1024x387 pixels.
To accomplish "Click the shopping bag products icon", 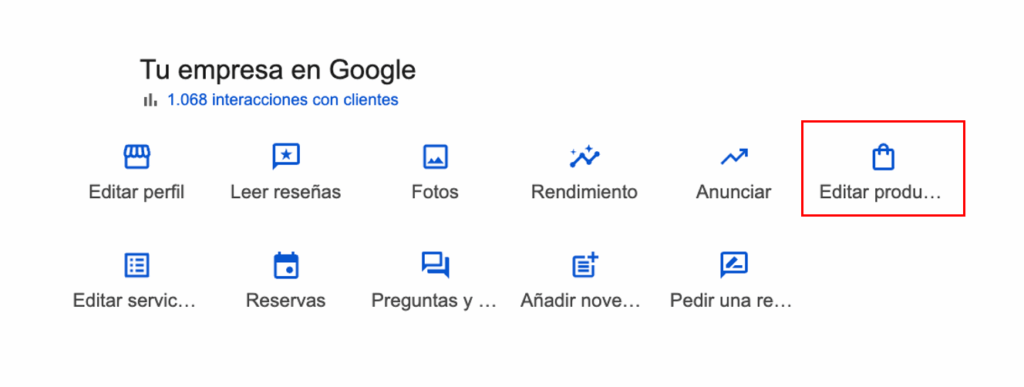I will pyautogui.click(x=883, y=157).
